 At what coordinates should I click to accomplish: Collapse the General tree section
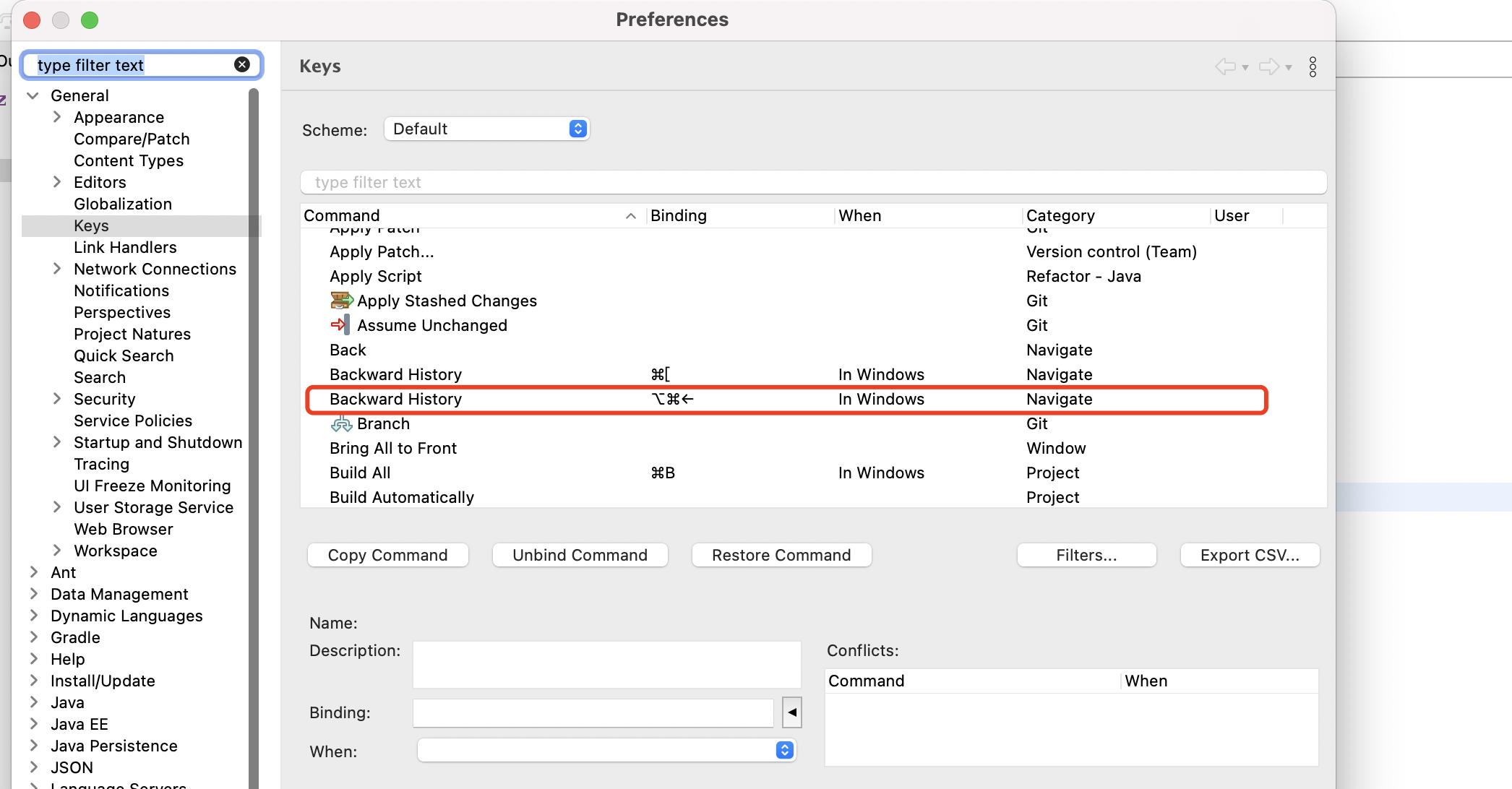point(33,95)
